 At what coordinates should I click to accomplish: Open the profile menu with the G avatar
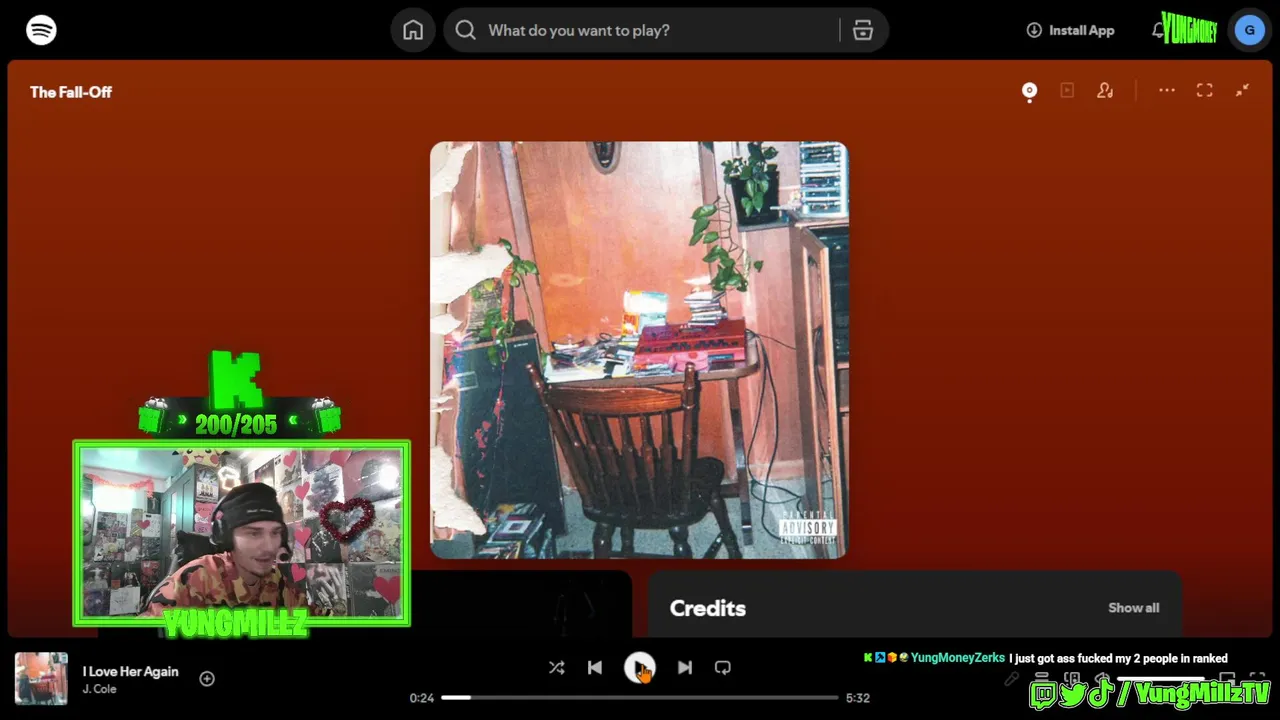click(x=1249, y=30)
